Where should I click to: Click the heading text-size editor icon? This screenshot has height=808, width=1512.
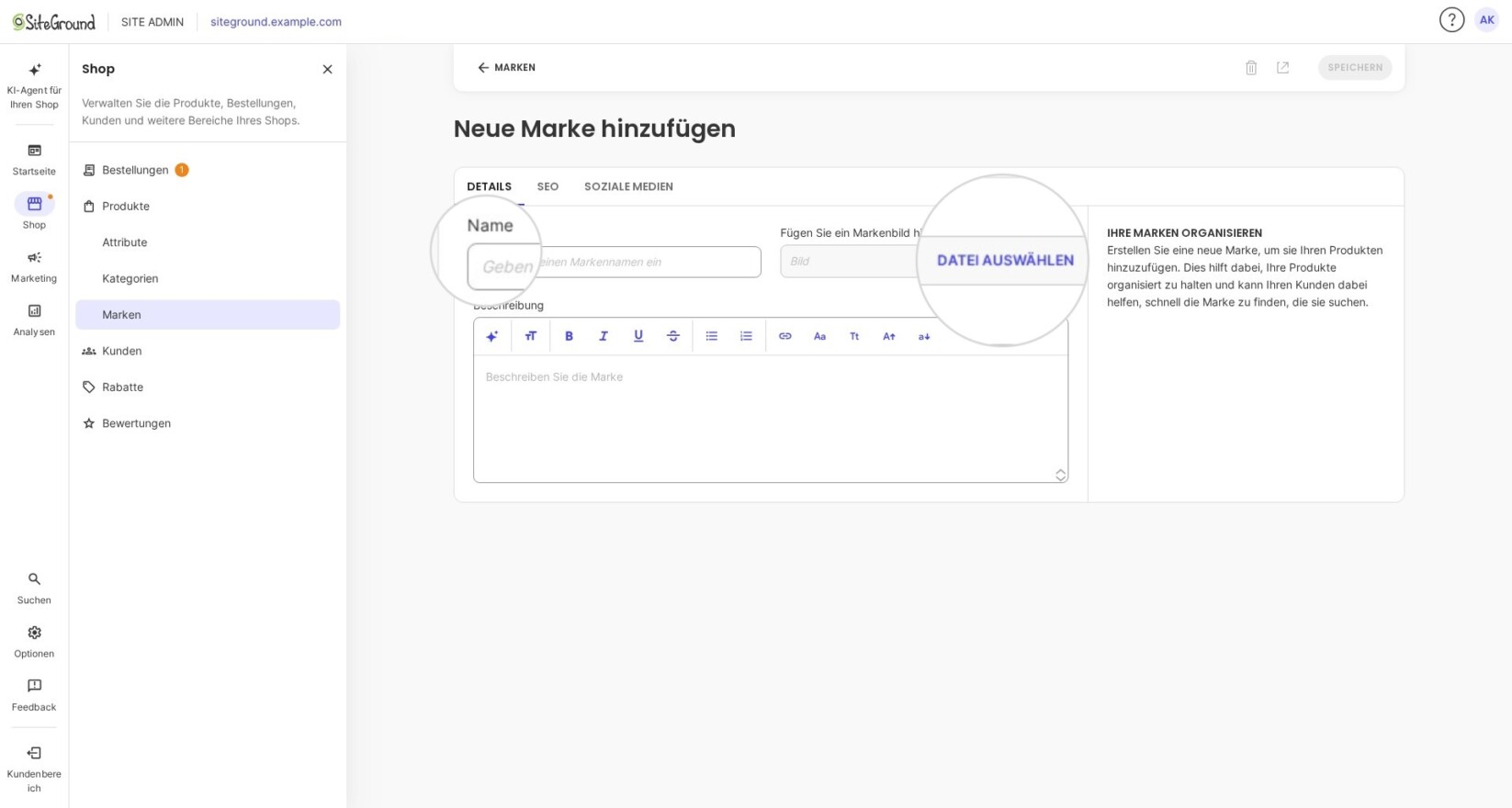click(530, 336)
